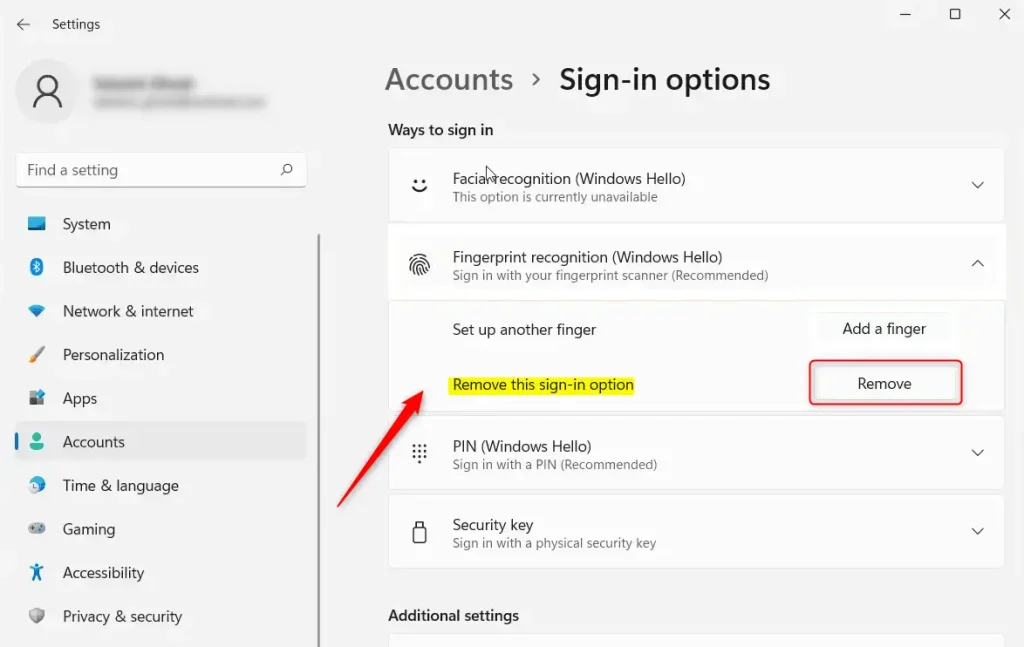Click the PIN keypad icon

point(419,454)
